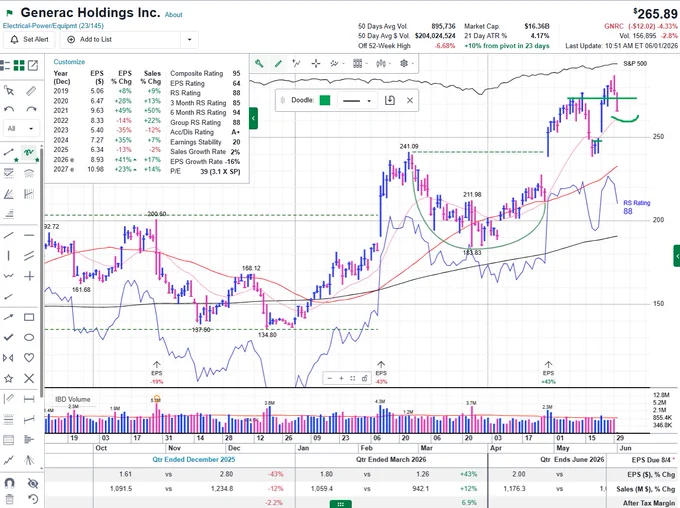Select the X mark annotation tool
This screenshot has height=508, width=680.
29,378
